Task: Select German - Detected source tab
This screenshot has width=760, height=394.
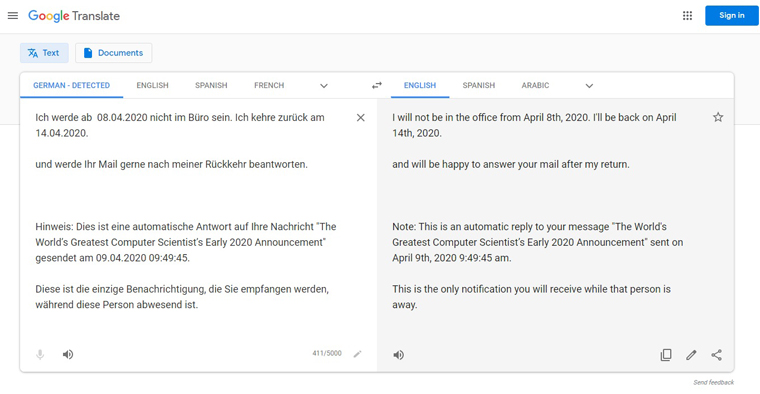Action: click(x=71, y=85)
